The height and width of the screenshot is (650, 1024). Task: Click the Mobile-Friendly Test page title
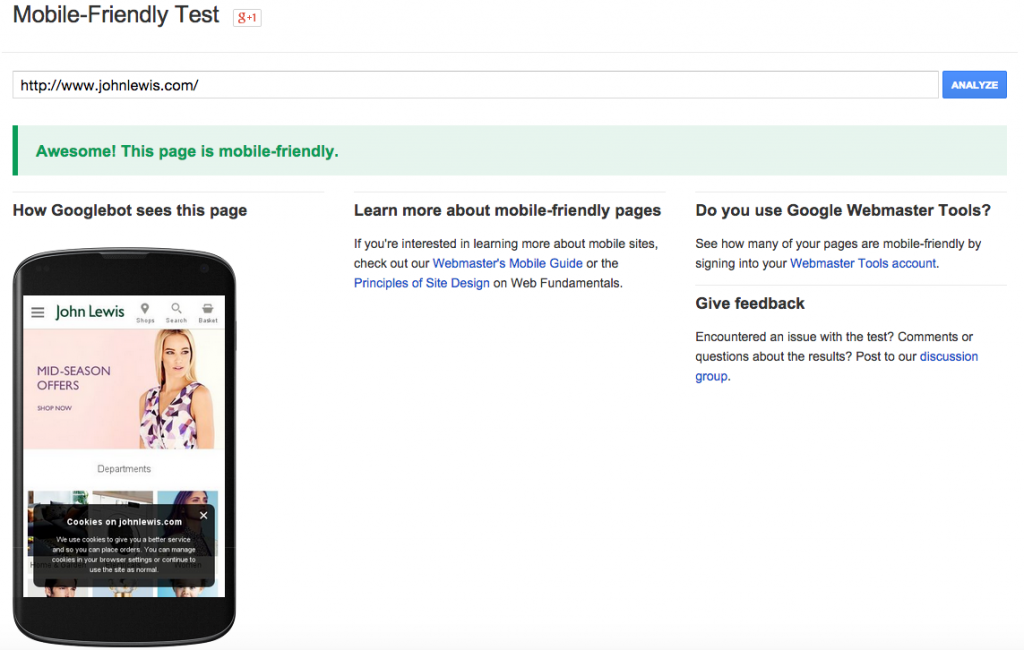pyautogui.click(x=116, y=17)
